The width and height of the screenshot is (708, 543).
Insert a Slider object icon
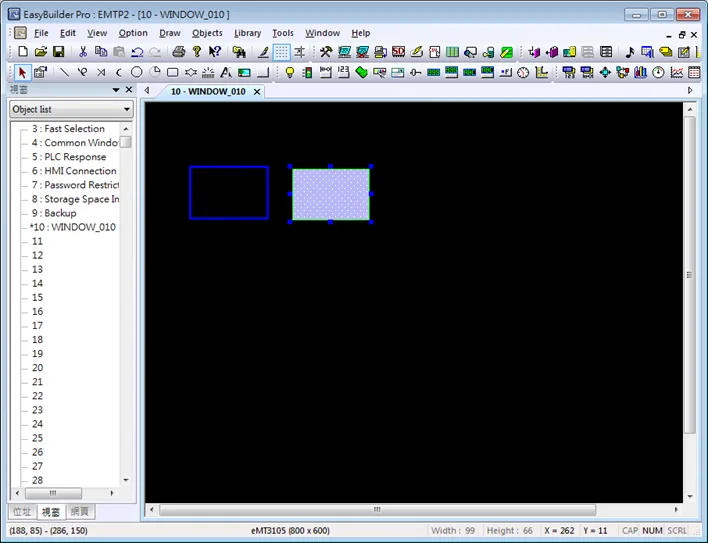click(415, 72)
